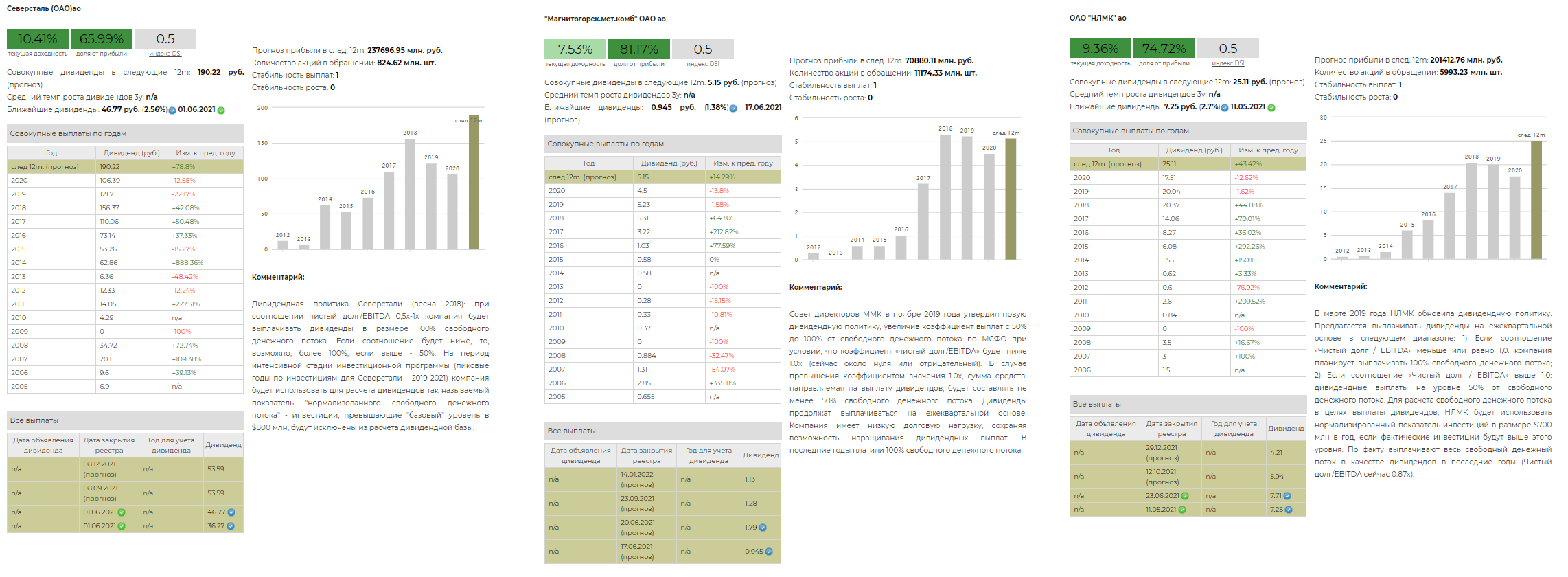Click the 10.41% current yield box for Северсталь
1568x577 pixels.
(38, 38)
